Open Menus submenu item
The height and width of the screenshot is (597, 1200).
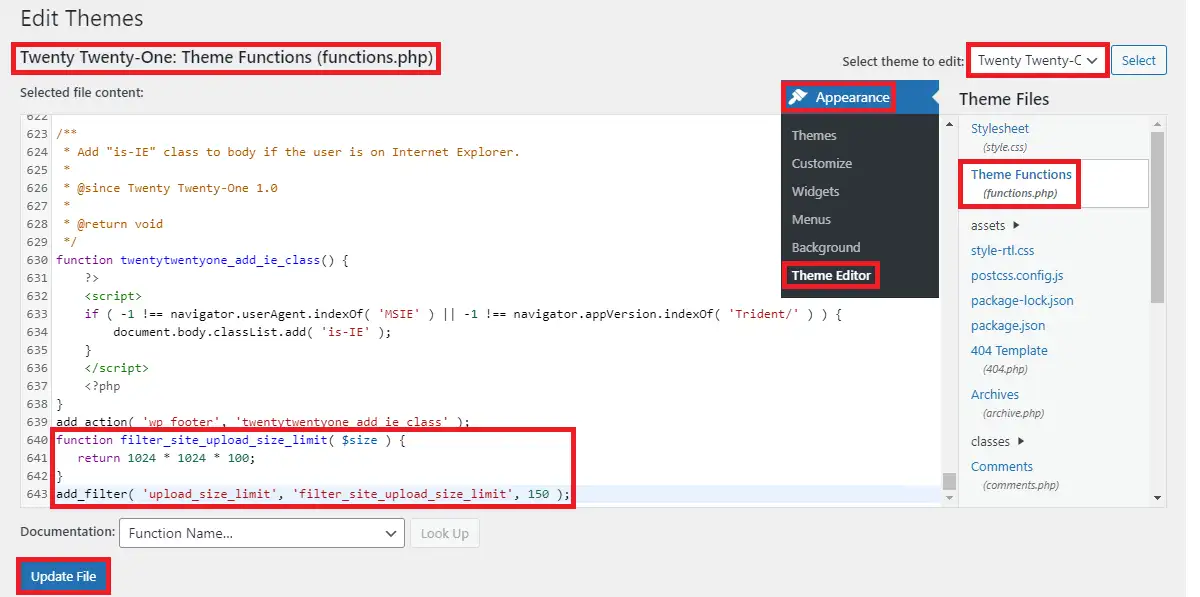point(811,219)
